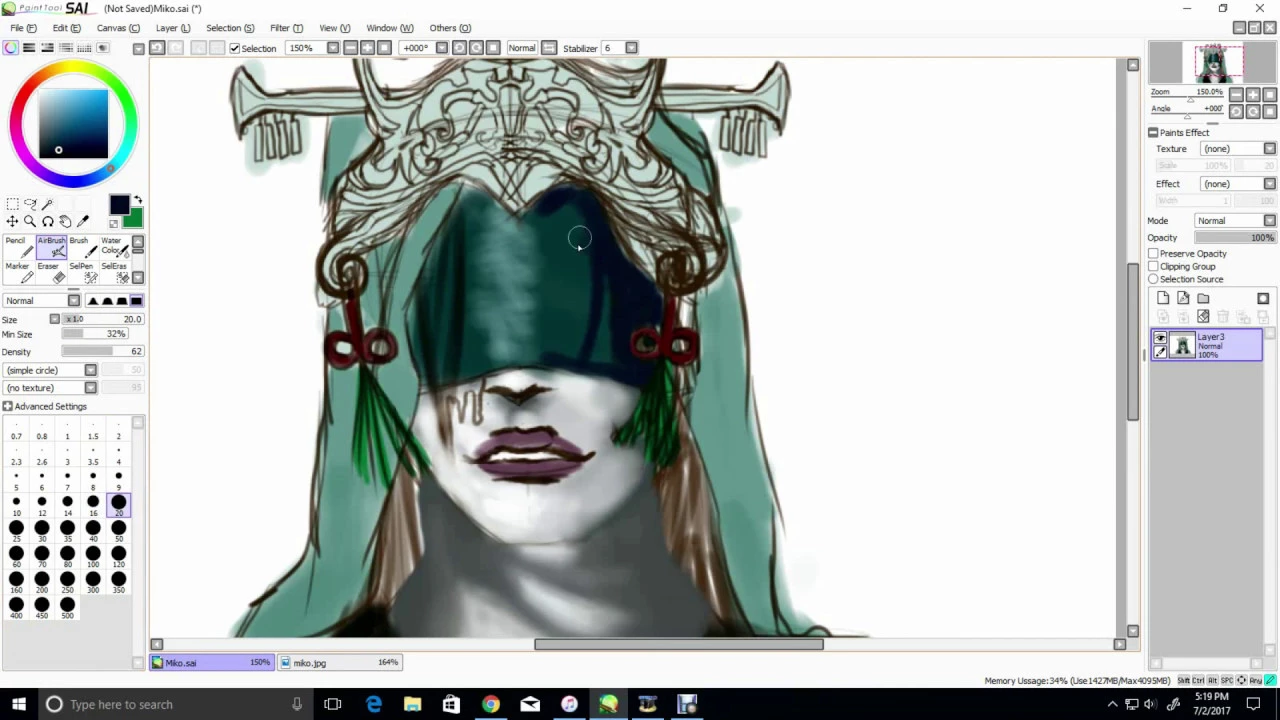
Task: Hide Layer3 with eye icon
Action: (1160, 339)
